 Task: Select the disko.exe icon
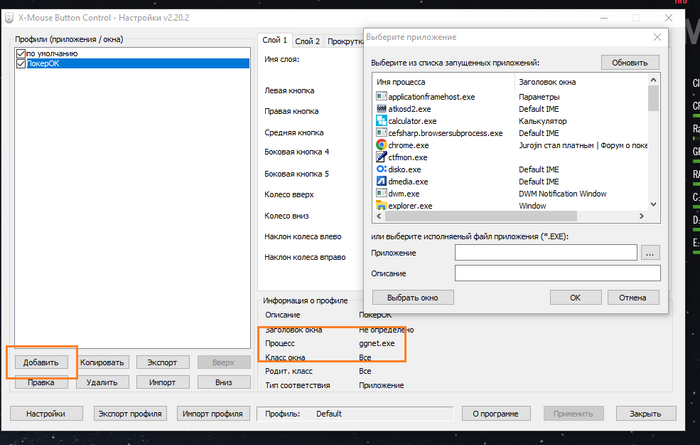[381, 169]
